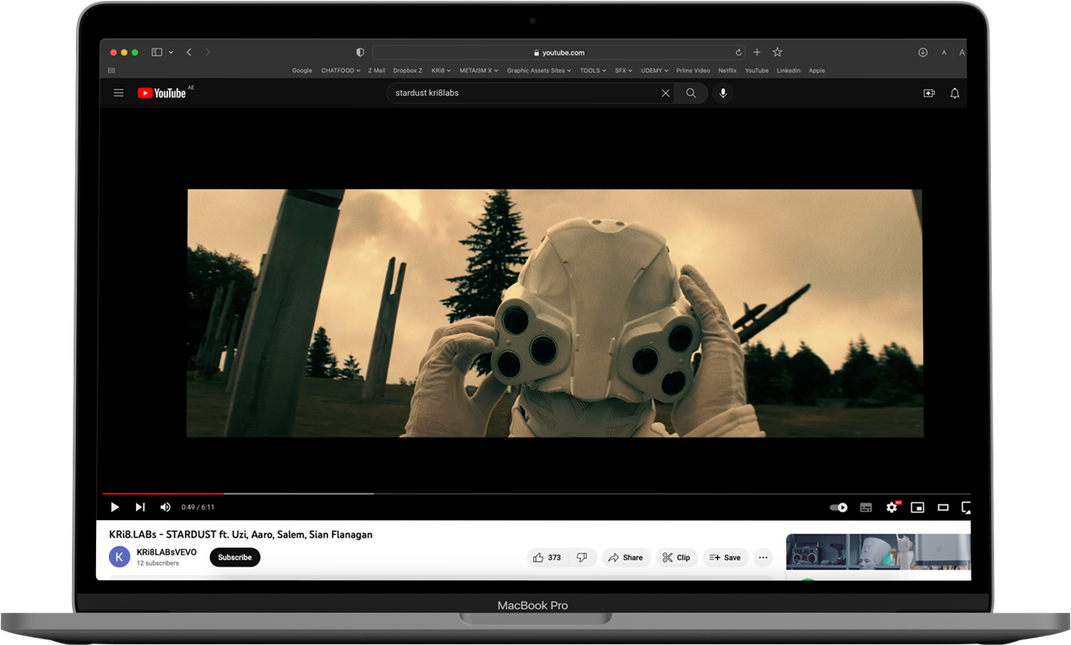
Task: Open the Netflix bookmark
Action: 727,71
